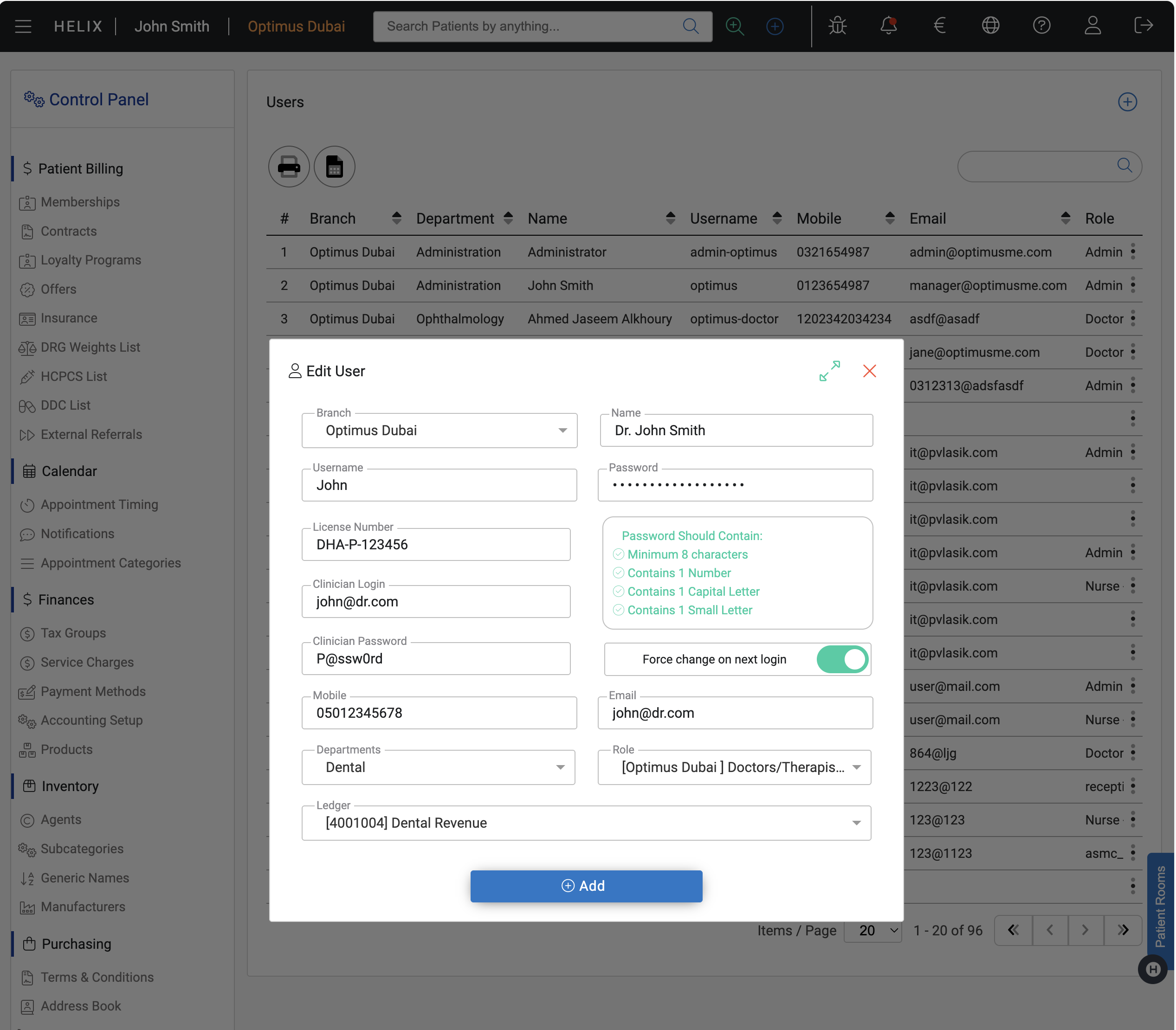Open the hamburger menu
Image resolution: width=1176 pixels, height=1030 pixels.
click(23, 26)
